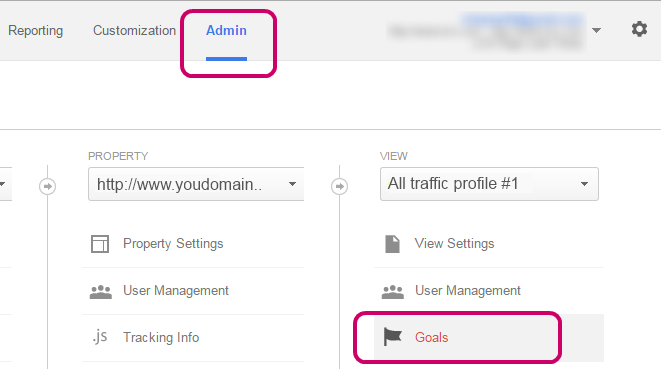Viewport: 661px width, 369px height.
Task: Click the View User Management people icon
Action: (x=392, y=291)
